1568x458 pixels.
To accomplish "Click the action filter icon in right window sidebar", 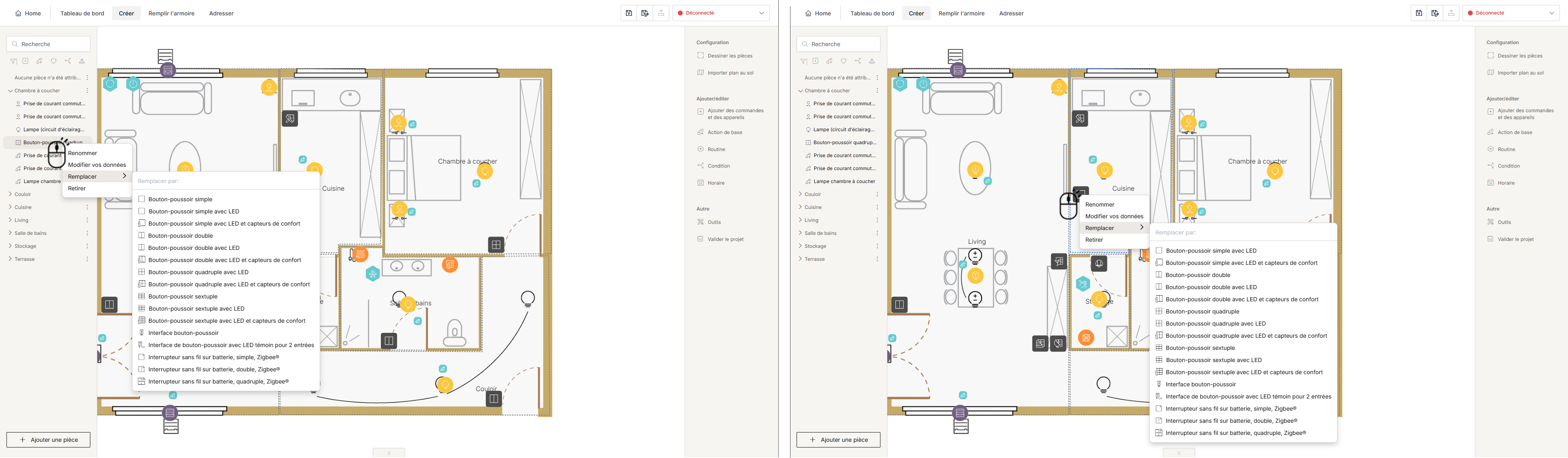I will point(830,61).
